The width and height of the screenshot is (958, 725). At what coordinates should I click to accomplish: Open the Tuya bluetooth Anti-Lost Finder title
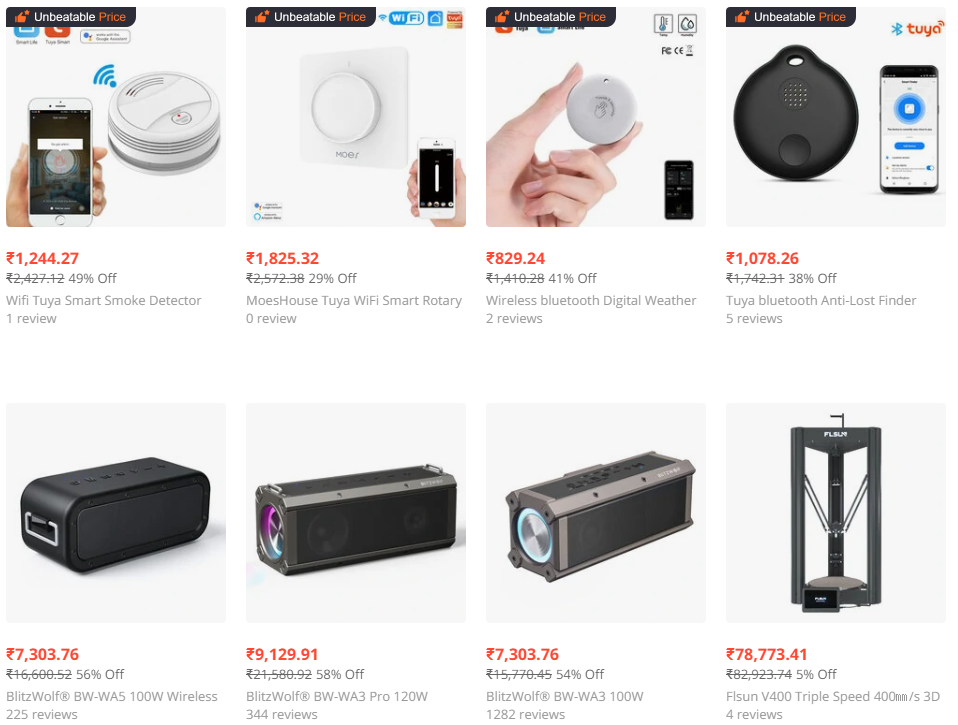point(821,301)
